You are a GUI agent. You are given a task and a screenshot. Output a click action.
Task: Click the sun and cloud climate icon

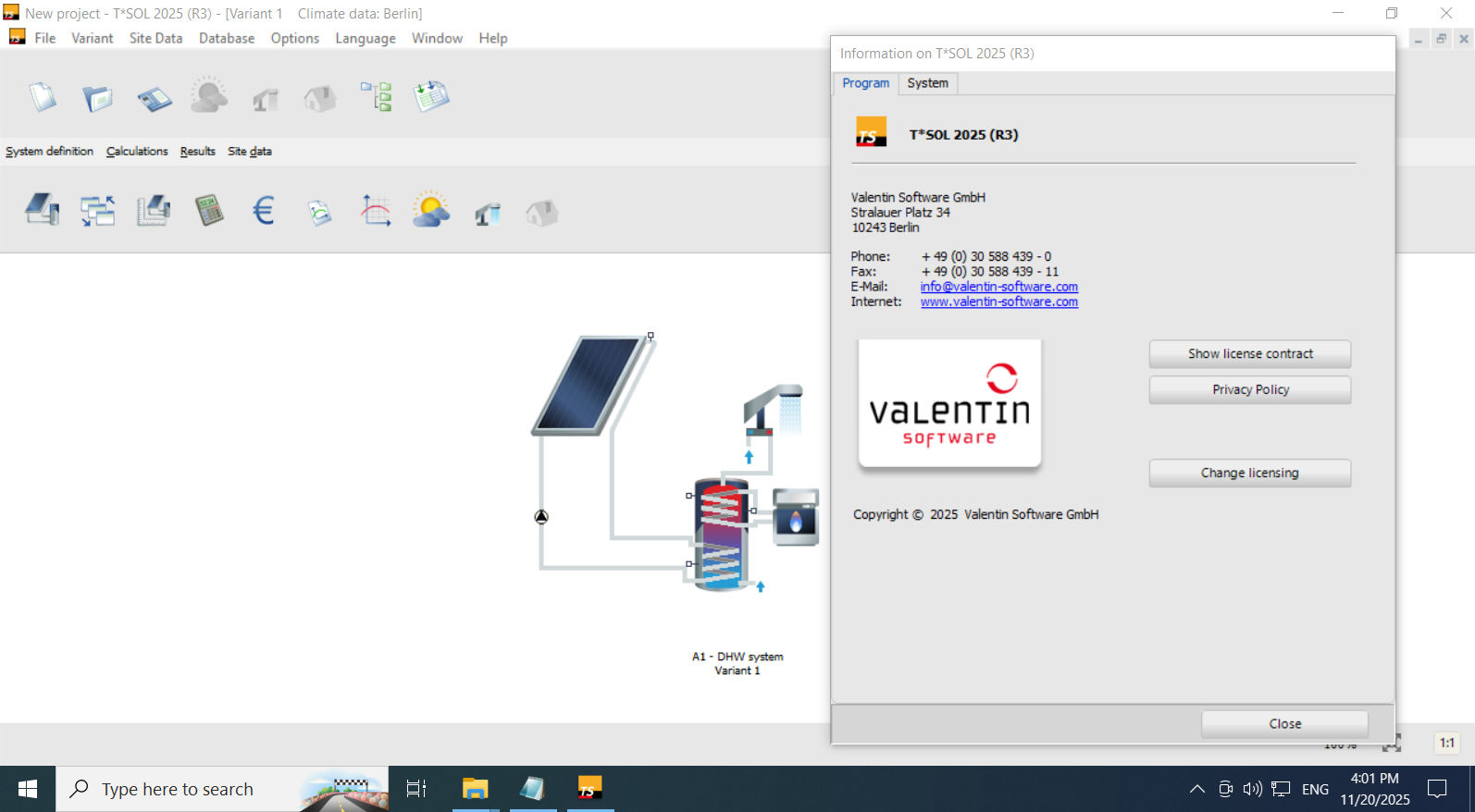[430, 211]
